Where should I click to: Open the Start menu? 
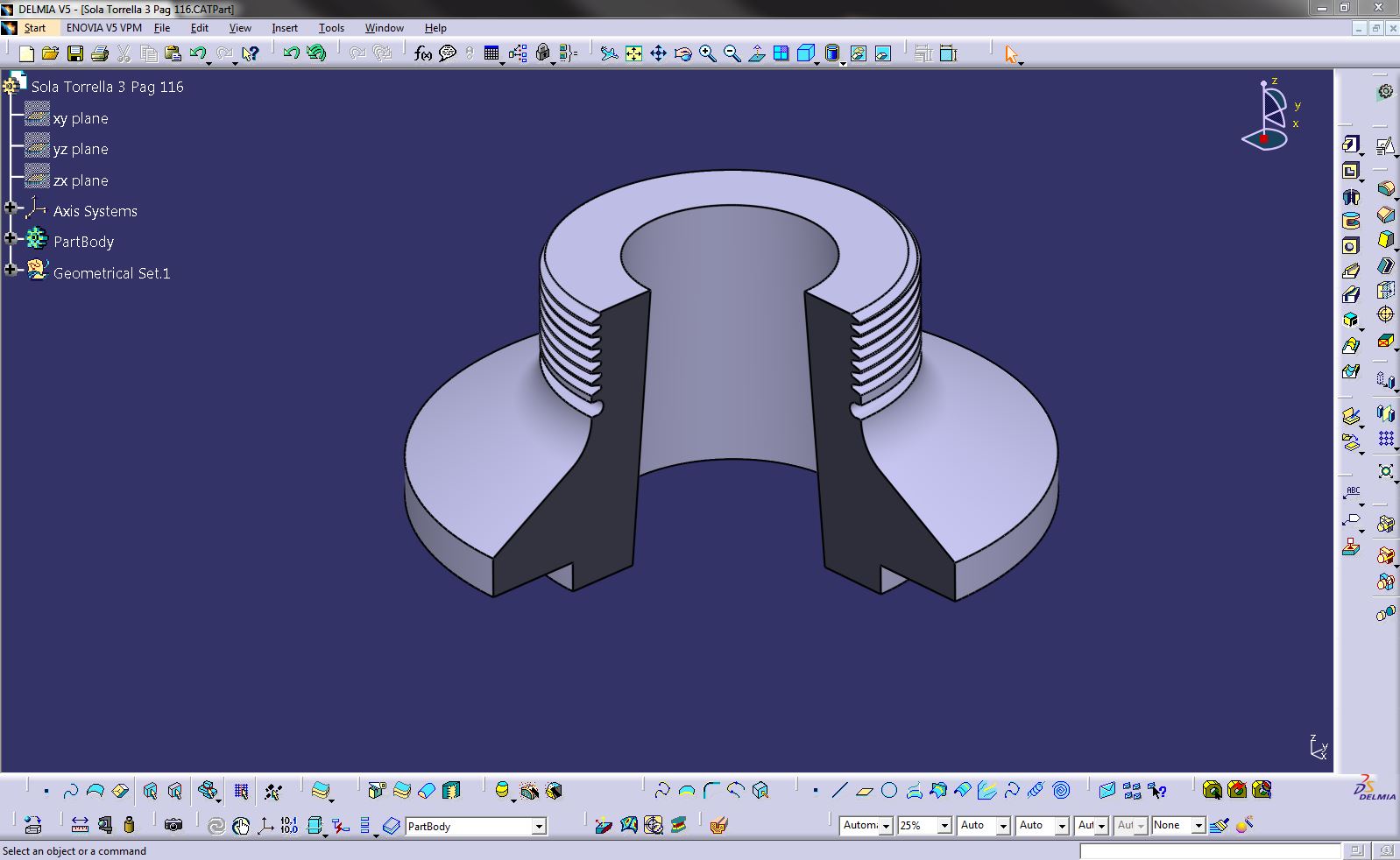(34, 28)
